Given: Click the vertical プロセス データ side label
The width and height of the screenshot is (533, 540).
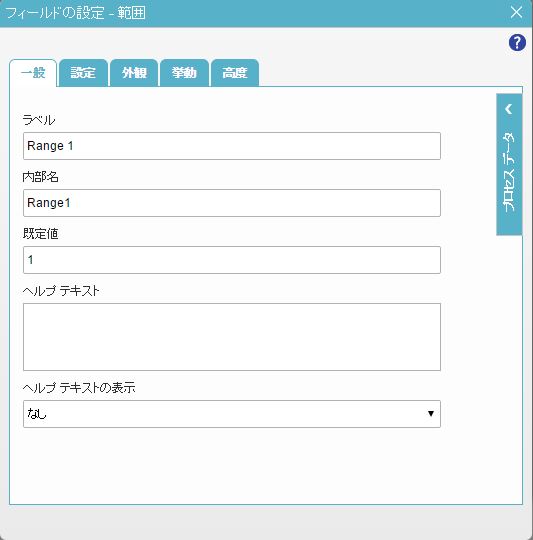Looking at the screenshot, I should [x=509, y=171].
